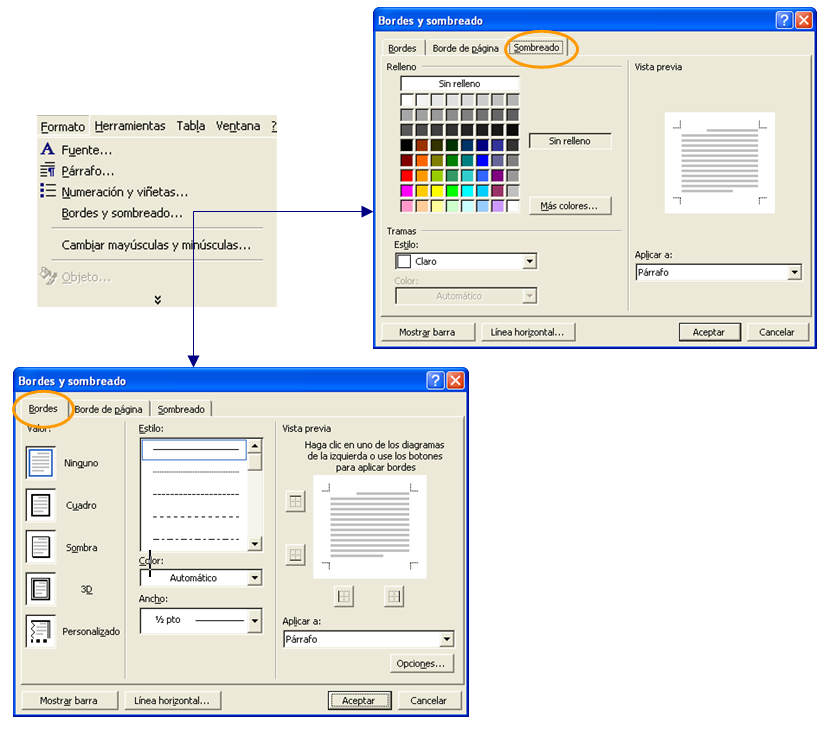Open the Estilo Claro pattern dropdown
Screen dimensions: 828x736
tap(530, 262)
